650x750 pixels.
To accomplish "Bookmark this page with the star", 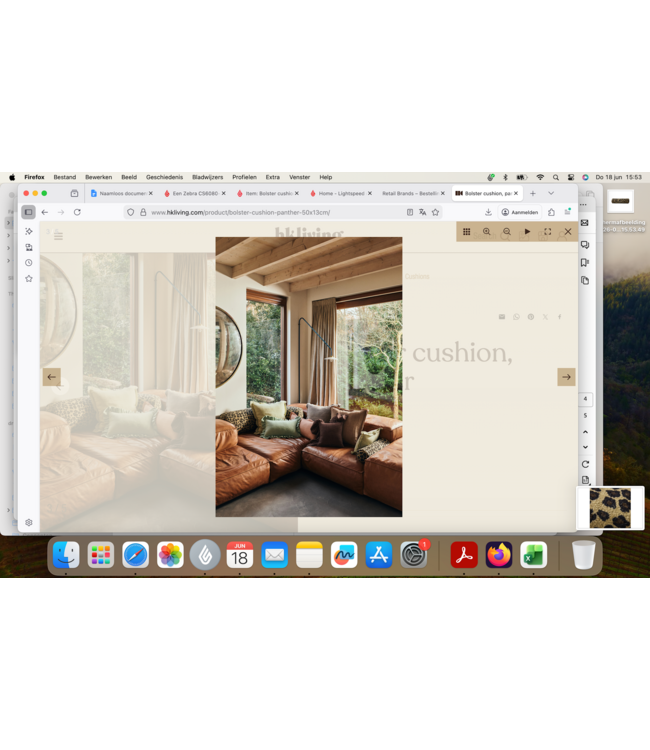I will [435, 212].
